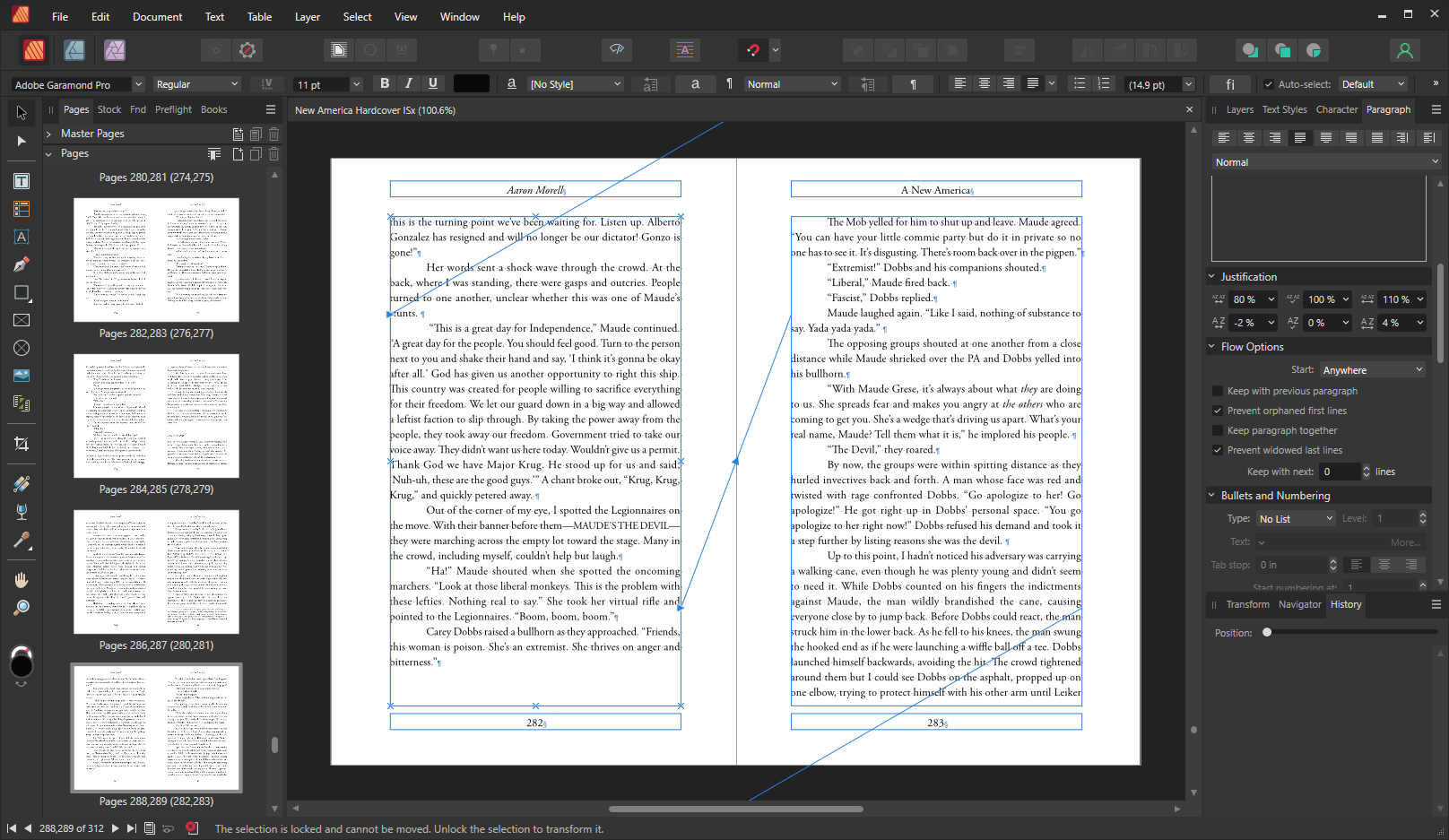
Task: Open Auto-select Default dropdown
Action: tap(1373, 84)
